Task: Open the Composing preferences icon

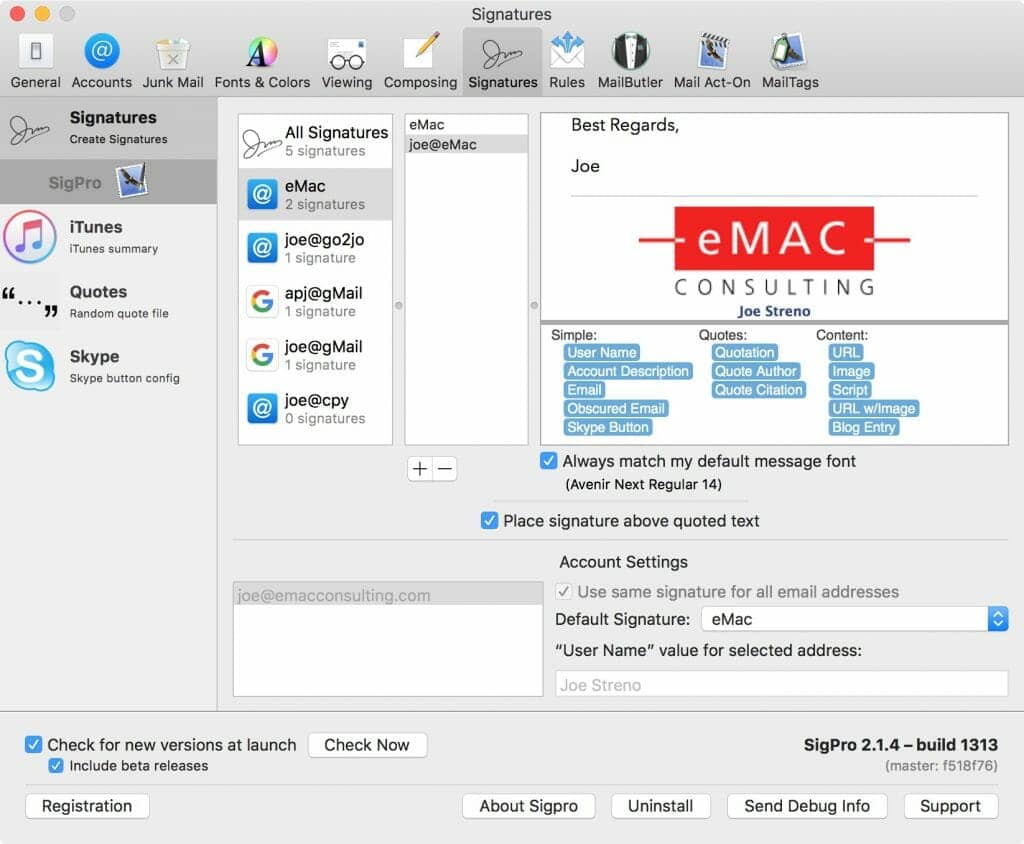Action: tap(420, 61)
